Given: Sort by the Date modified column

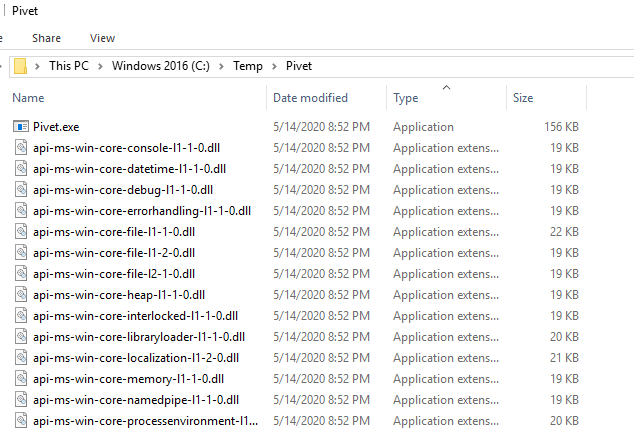Looking at the screenshot, I should 310,98.
